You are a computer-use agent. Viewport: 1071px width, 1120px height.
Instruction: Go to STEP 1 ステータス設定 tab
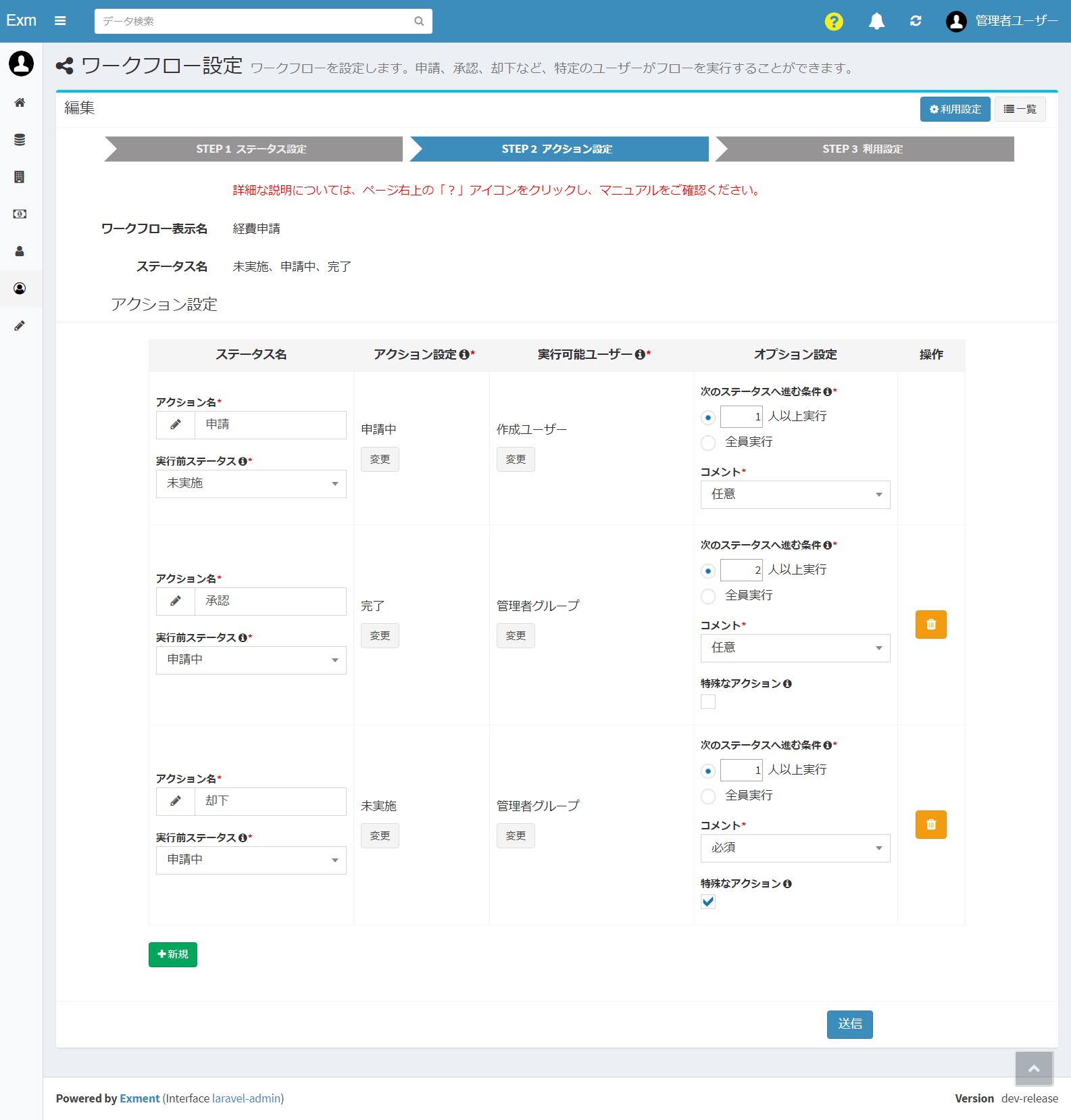pyautogui.click(x=253, y=149)
